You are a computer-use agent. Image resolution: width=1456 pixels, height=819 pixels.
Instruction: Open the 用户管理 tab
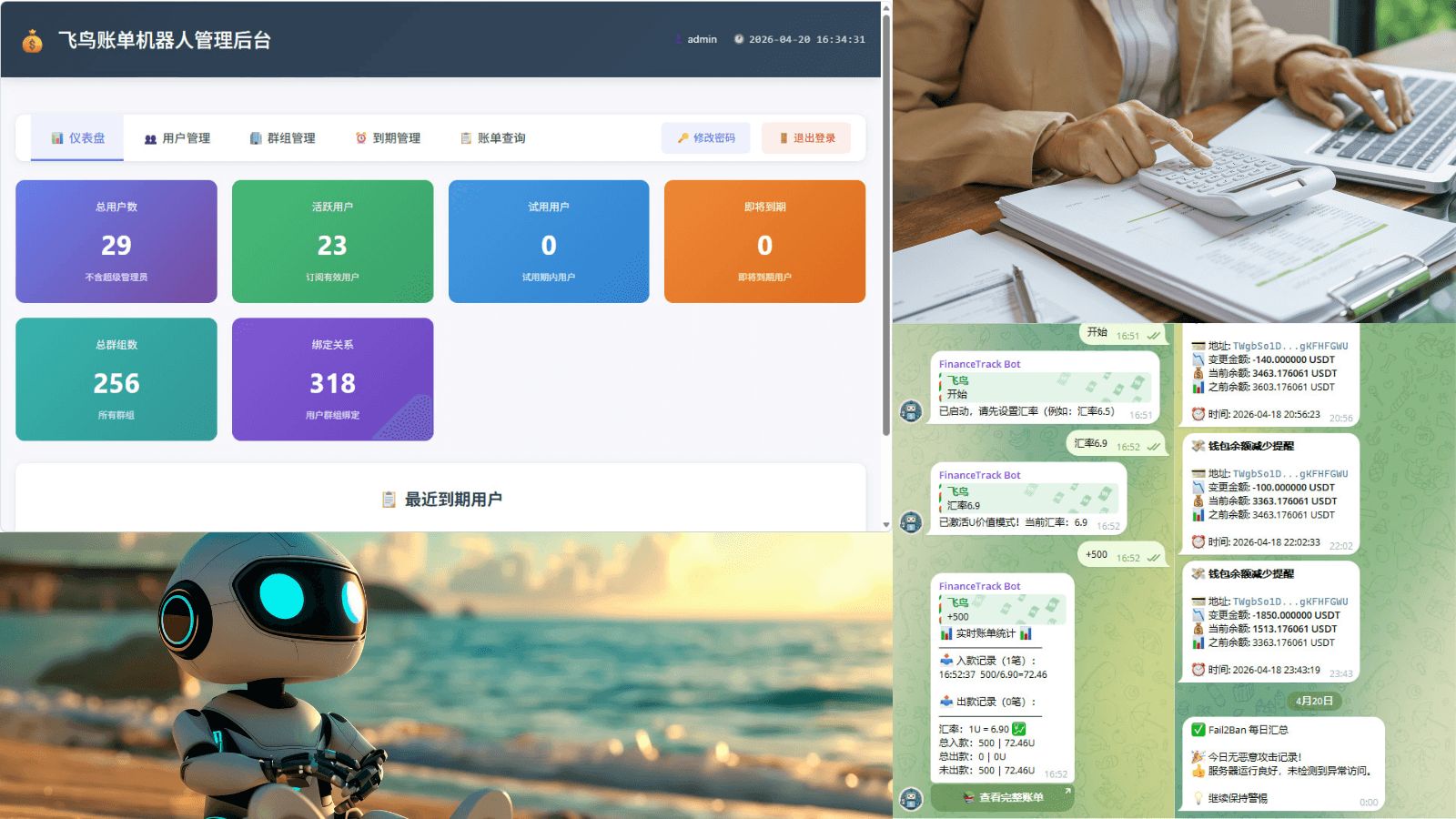(x=177, y=138)
